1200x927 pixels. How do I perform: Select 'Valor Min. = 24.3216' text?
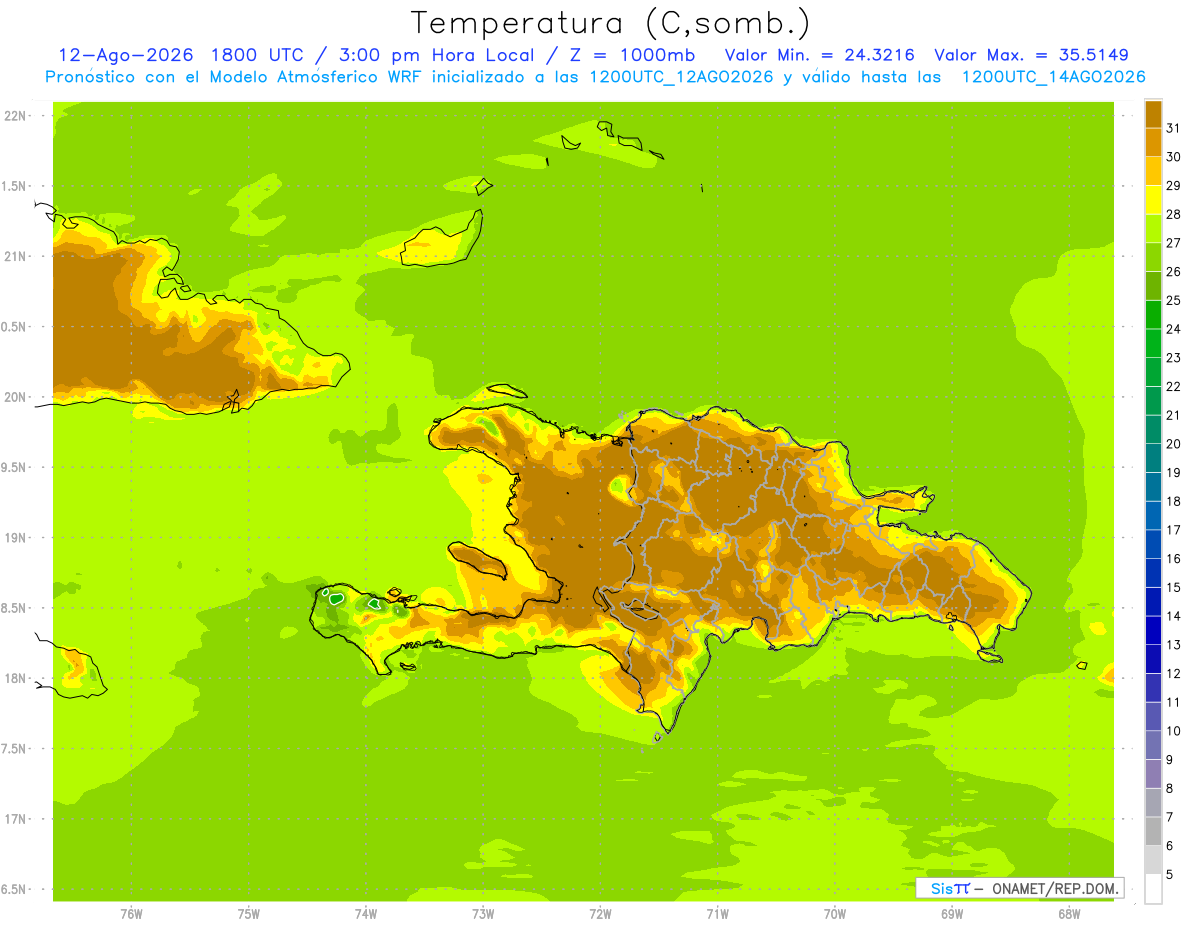(819, 55)
